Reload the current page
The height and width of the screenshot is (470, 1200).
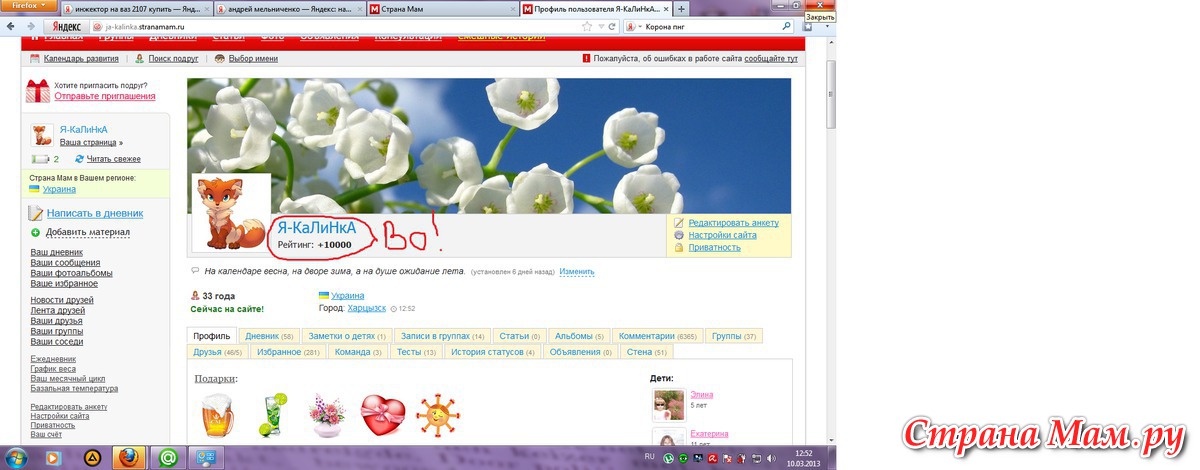tap(611, 27)
